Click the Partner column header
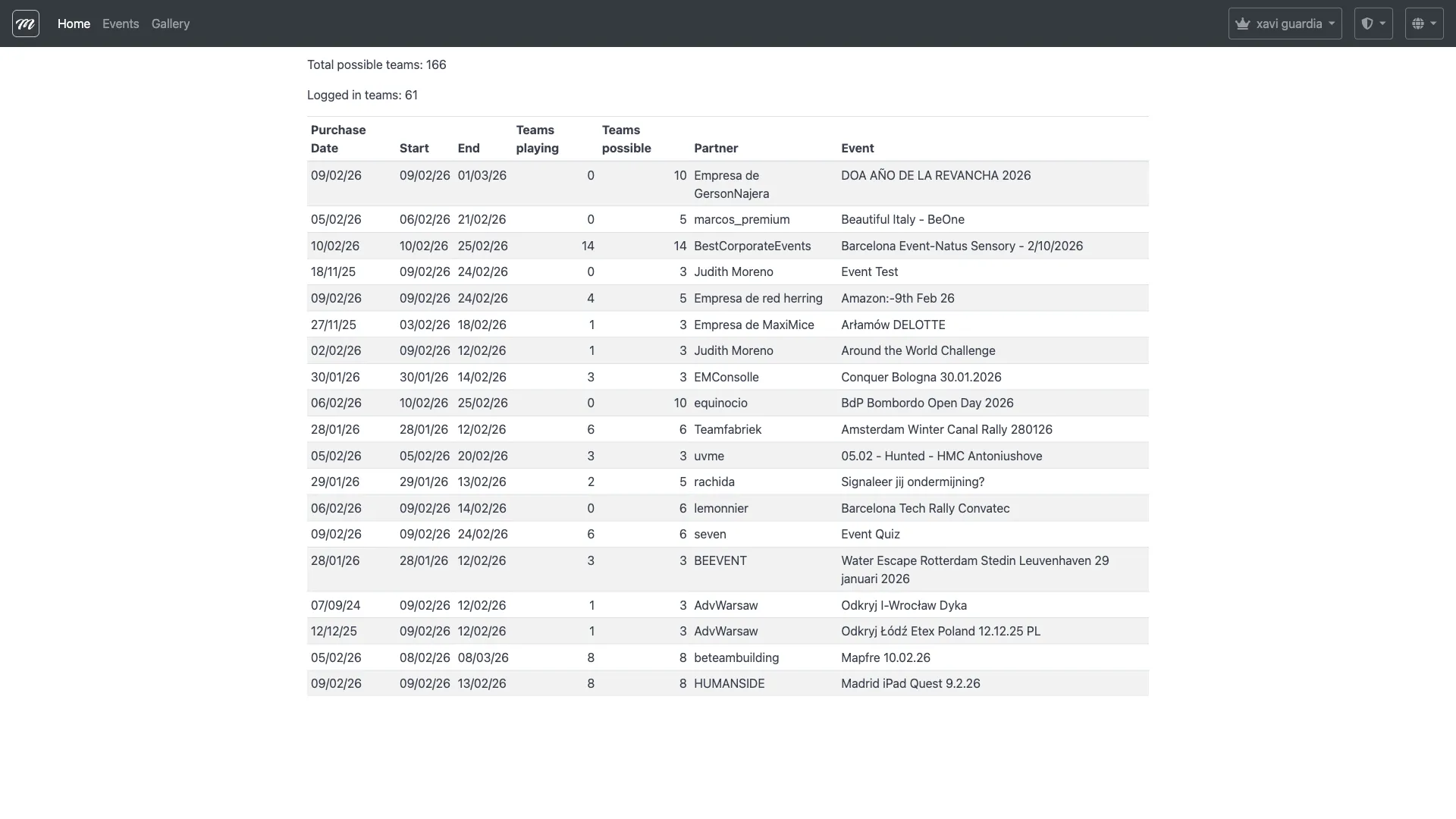The height and width of the screenshot is (819, 1456). click(x=716, y=148)
